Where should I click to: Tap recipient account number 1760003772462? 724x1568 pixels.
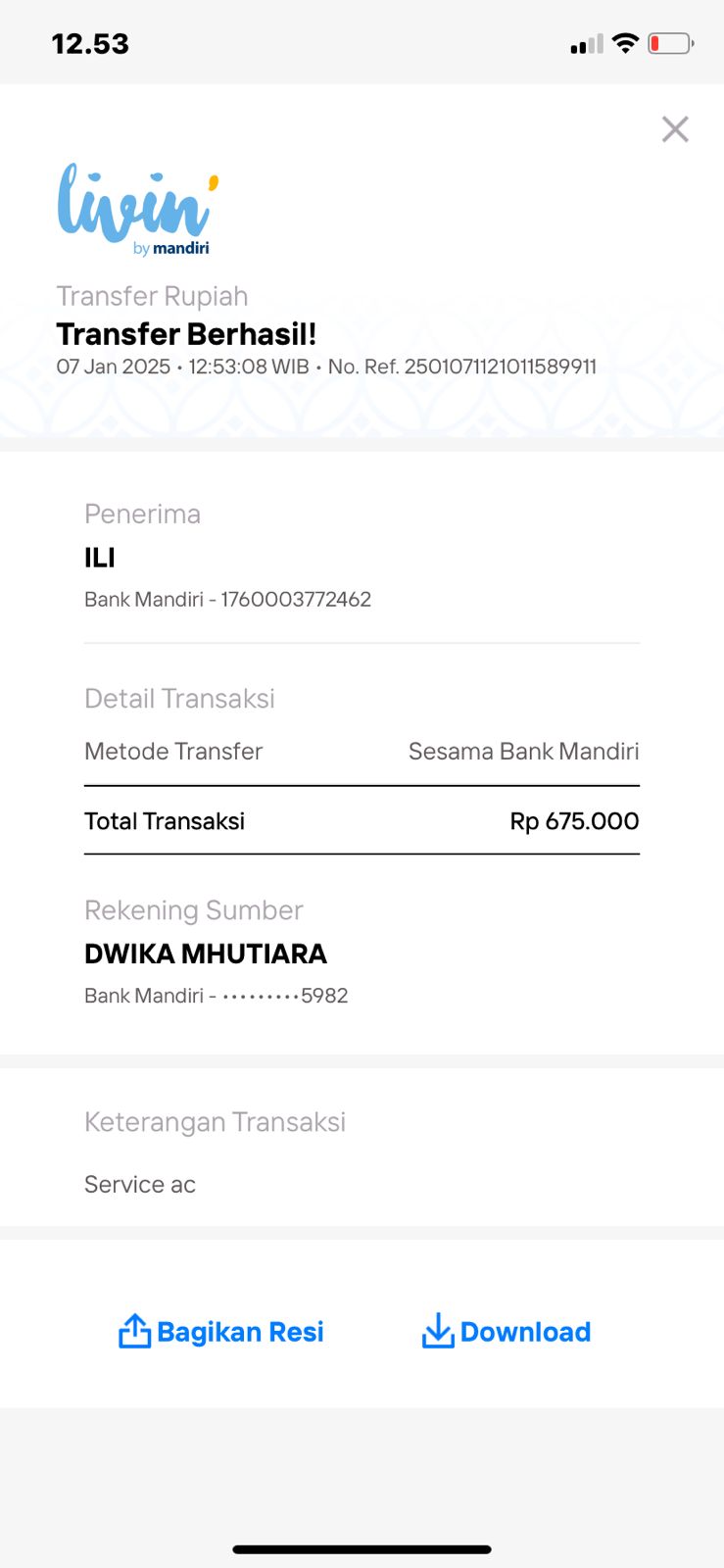(296, 600)
